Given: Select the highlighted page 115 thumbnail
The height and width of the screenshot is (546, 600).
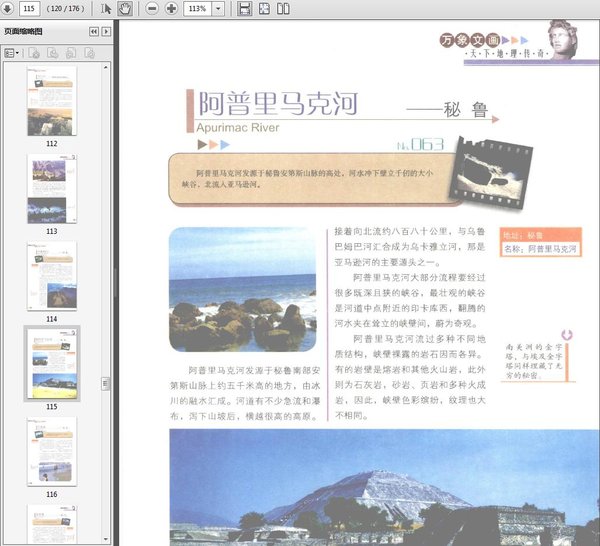Looking at the screenshot, I should click(x=52, y=363).
